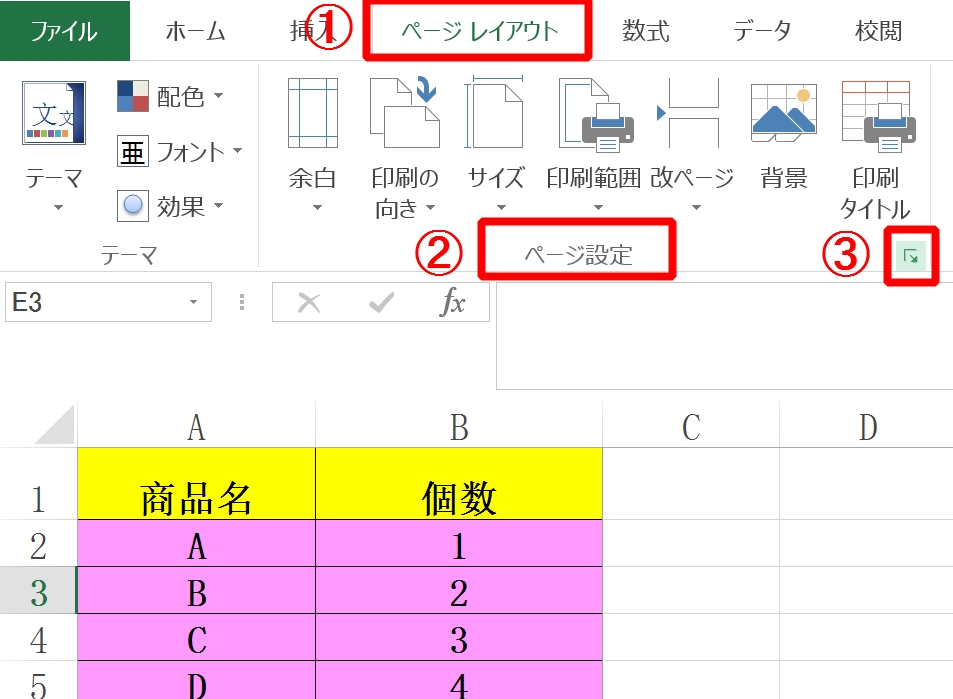Open the ページ設定 dialog launcher arrow
Screen dimensions: 953x699
(x=911, y=257)
